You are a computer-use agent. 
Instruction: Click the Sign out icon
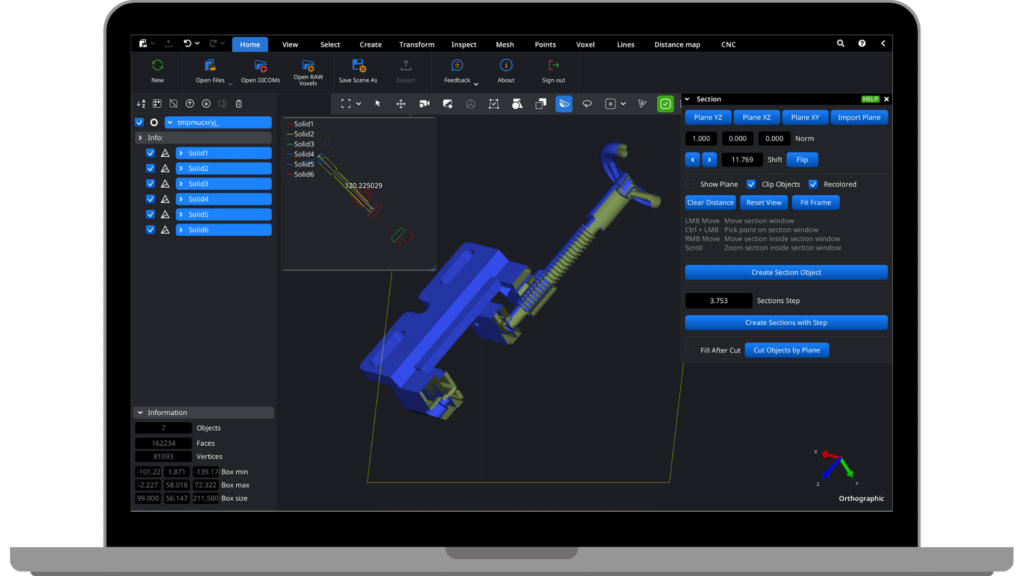click(553, 66)
